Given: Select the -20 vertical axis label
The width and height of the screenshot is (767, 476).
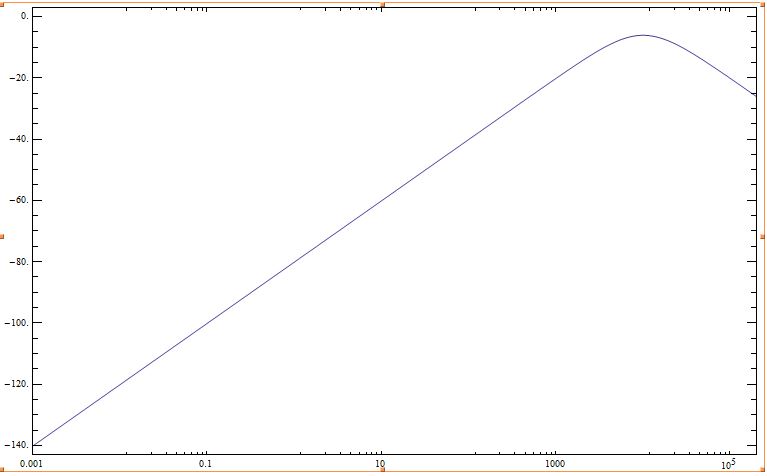Looking at the screenshot, I should 19,78.
